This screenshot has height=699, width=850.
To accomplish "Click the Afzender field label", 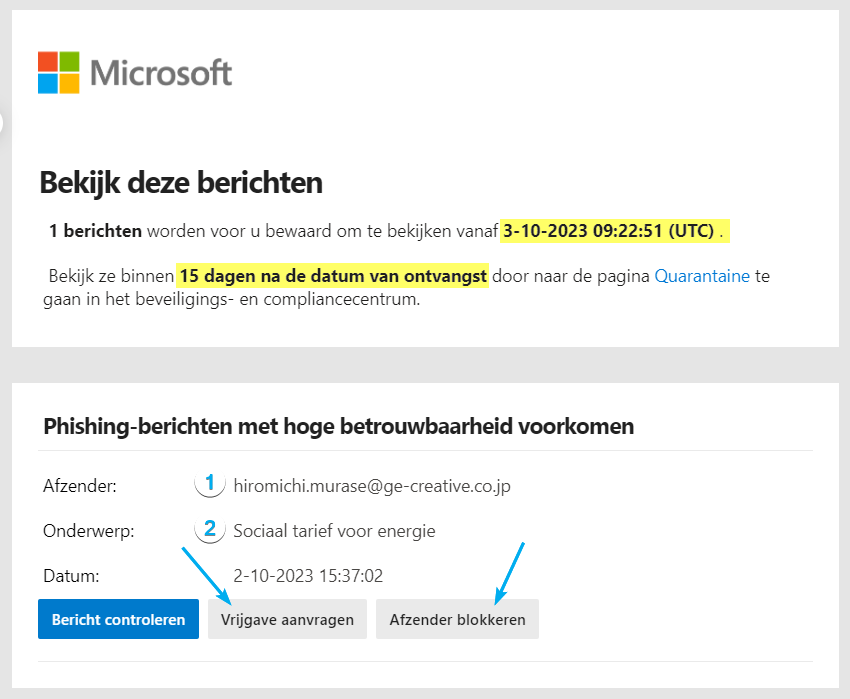I will click(x=80, y=487).
